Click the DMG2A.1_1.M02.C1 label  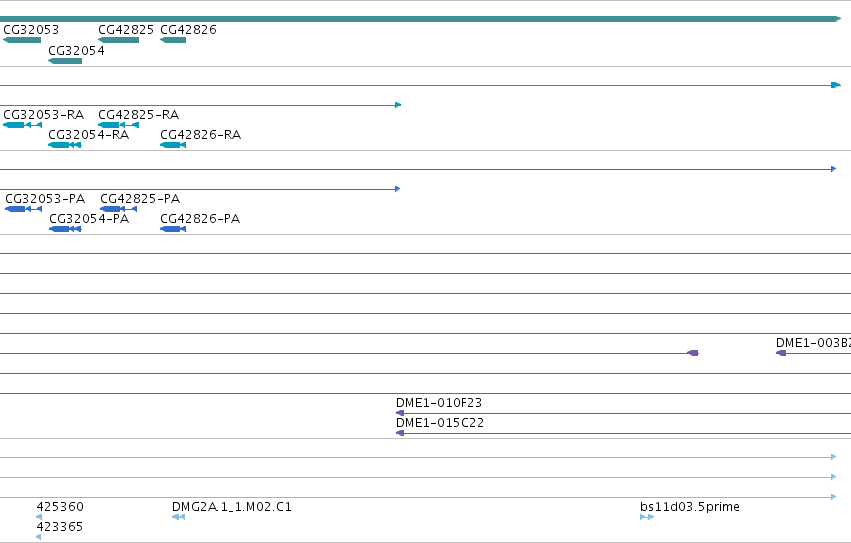[232, 507]
